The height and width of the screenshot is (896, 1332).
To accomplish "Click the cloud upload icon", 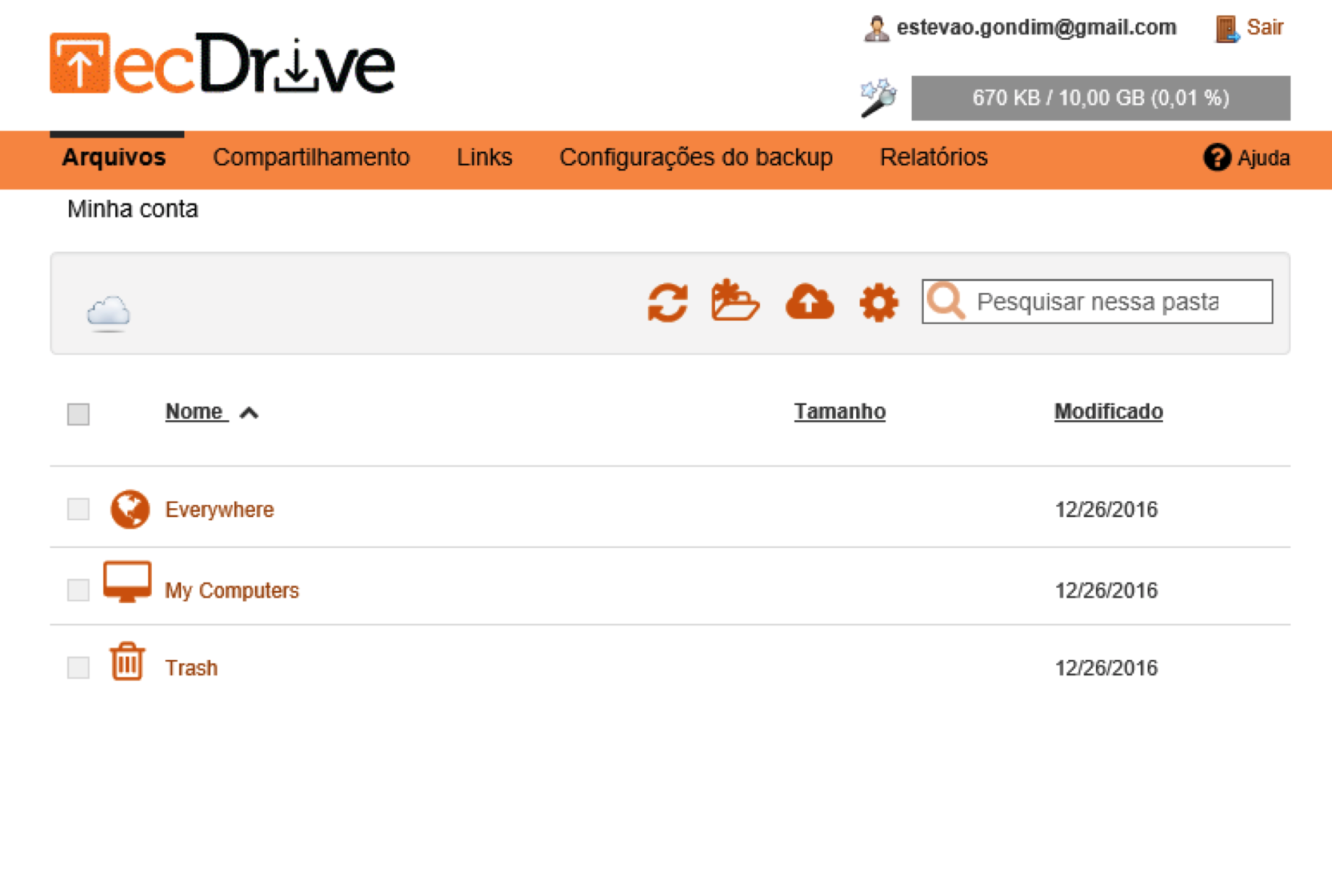I will 810,301.
